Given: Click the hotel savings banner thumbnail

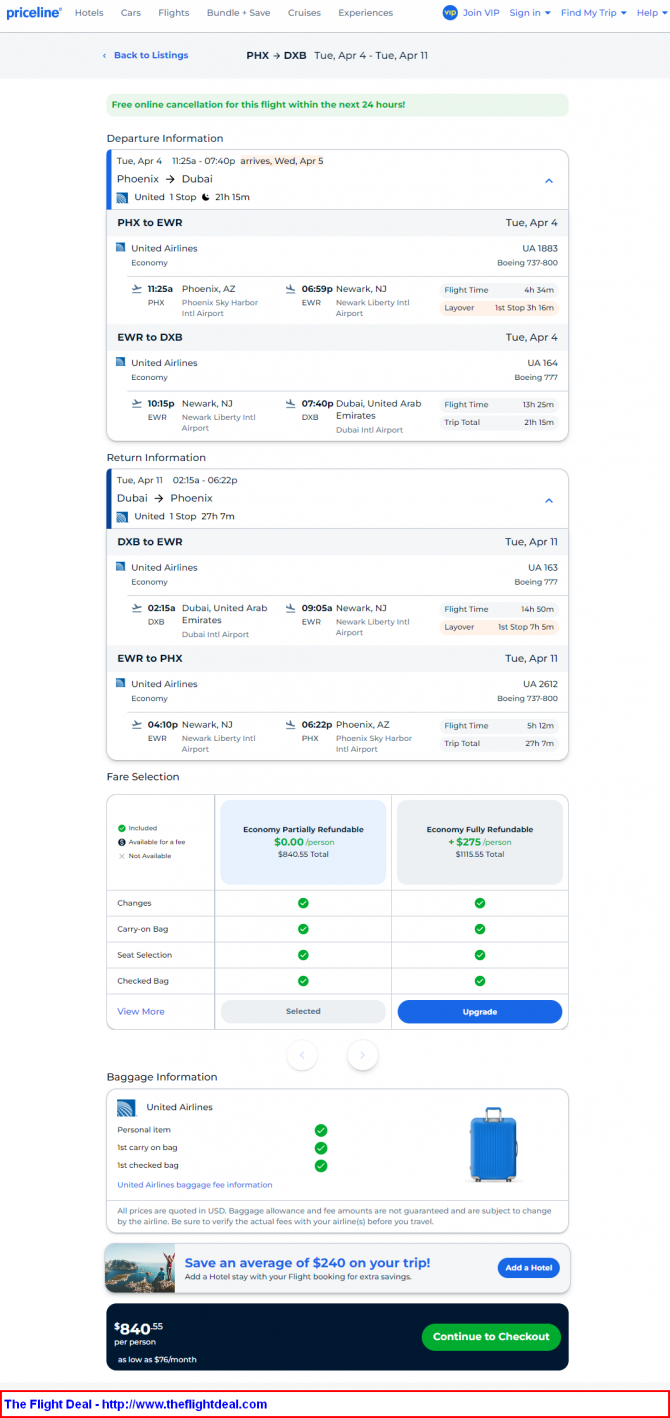Looking at the screenshot, I should tap(140, 1269).
